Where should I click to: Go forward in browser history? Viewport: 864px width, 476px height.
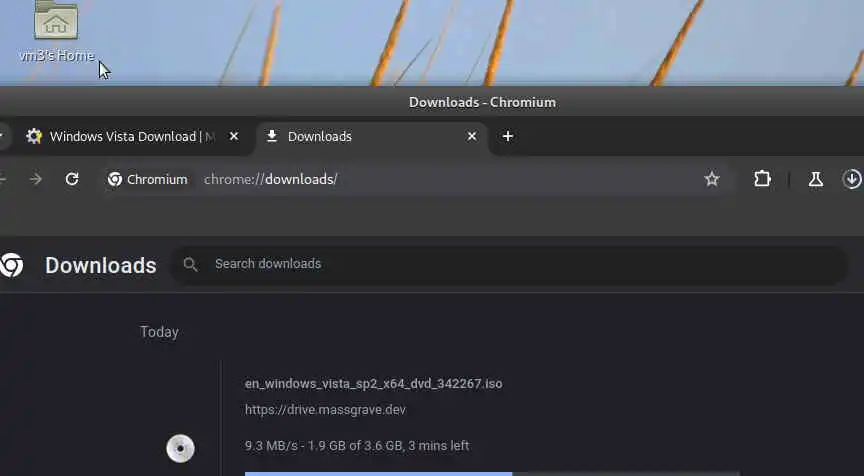36,179
